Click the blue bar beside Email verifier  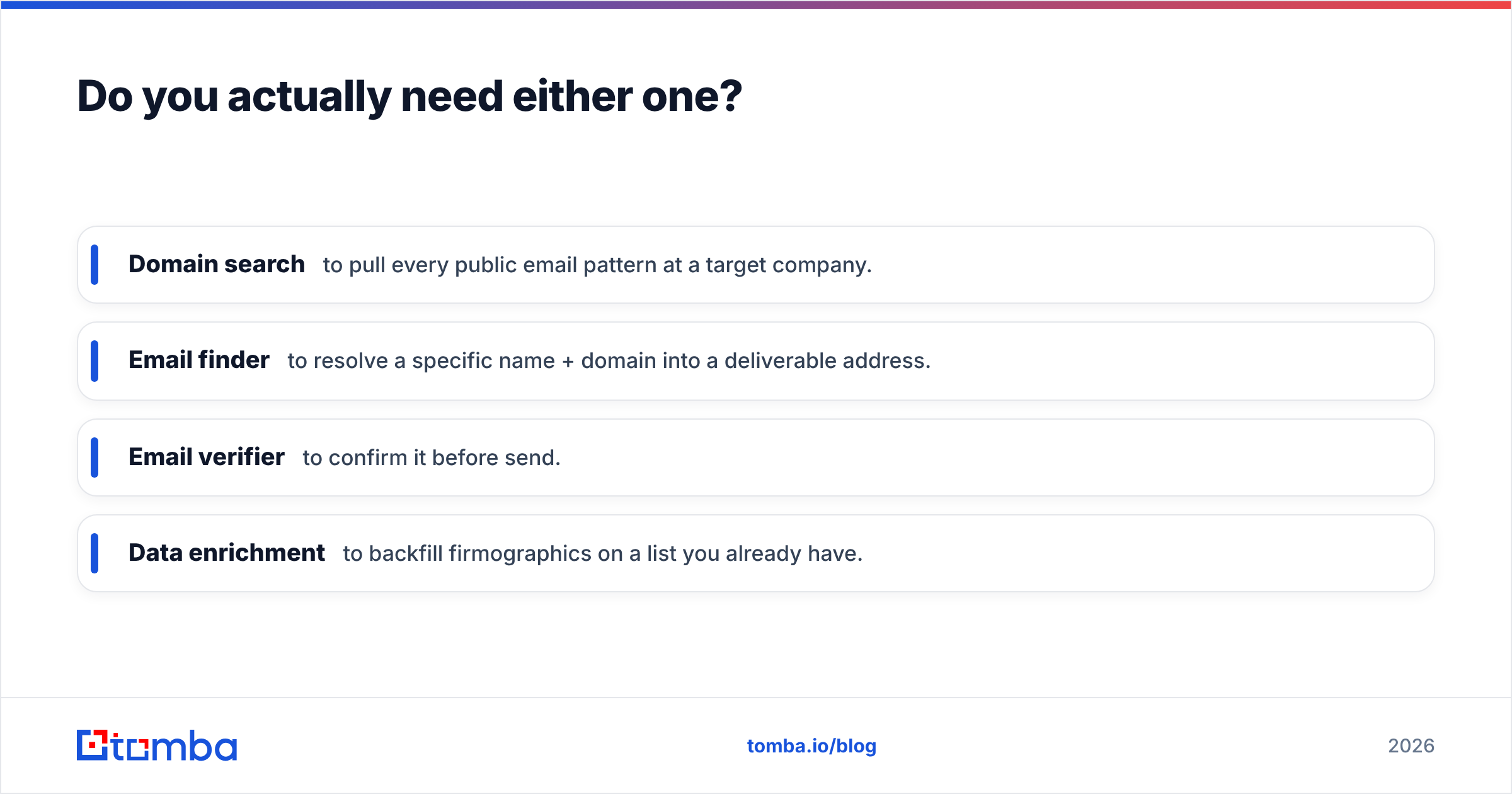tap(94, 457)
